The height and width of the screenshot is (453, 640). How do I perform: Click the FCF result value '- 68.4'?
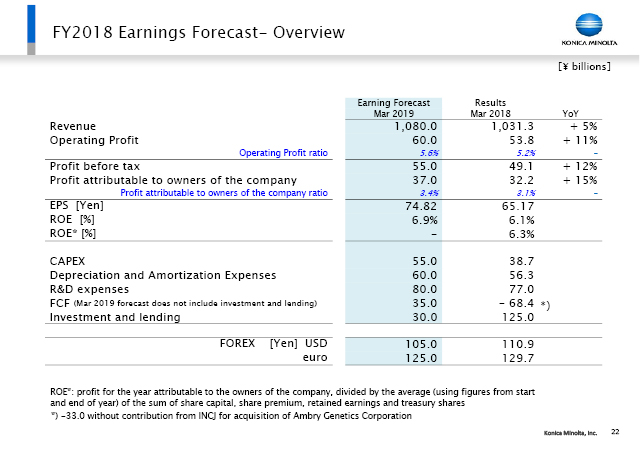(x=516, y=304)
